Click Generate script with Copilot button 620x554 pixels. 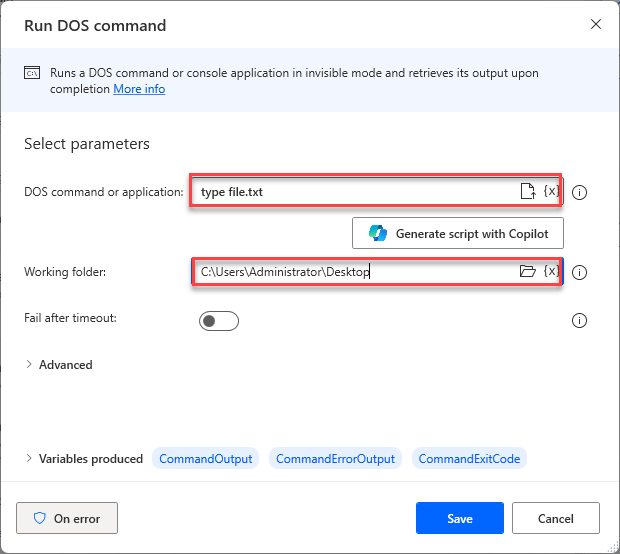(x=458, y=233)
